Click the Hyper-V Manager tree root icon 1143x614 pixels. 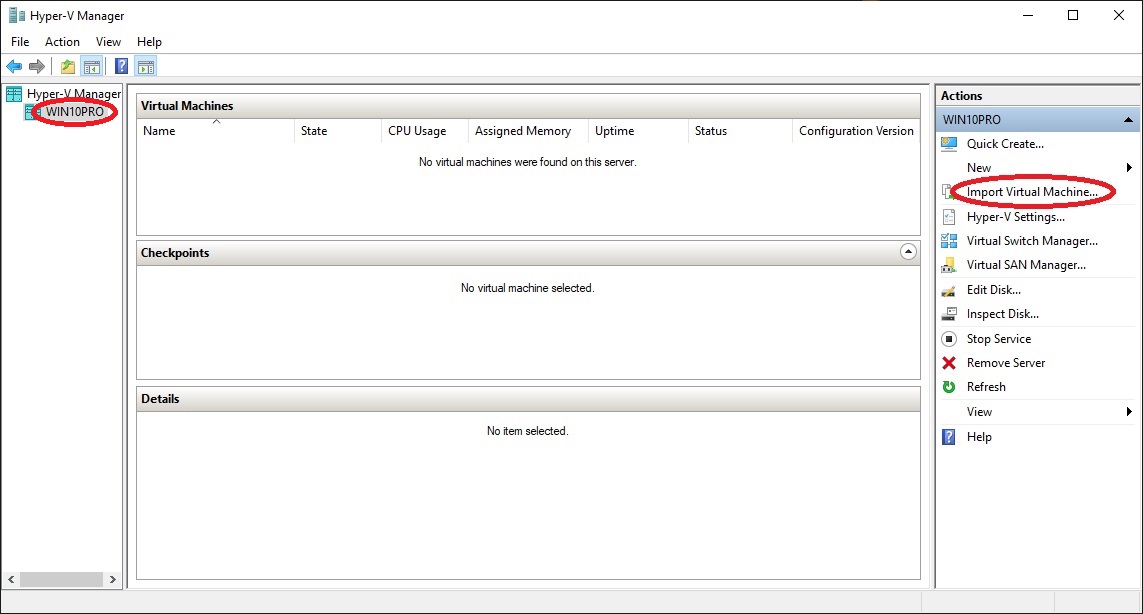[14, 94]
